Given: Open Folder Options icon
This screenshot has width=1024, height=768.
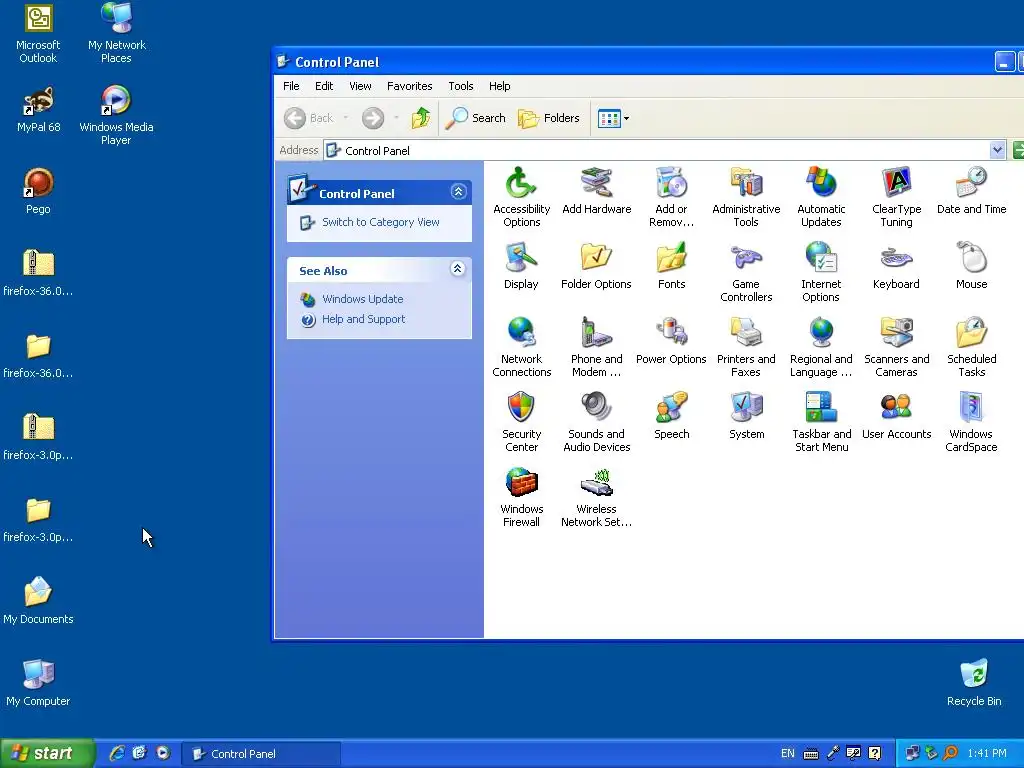Looking at the screenshot, I should pyautogui.click(x=596, y=266).
